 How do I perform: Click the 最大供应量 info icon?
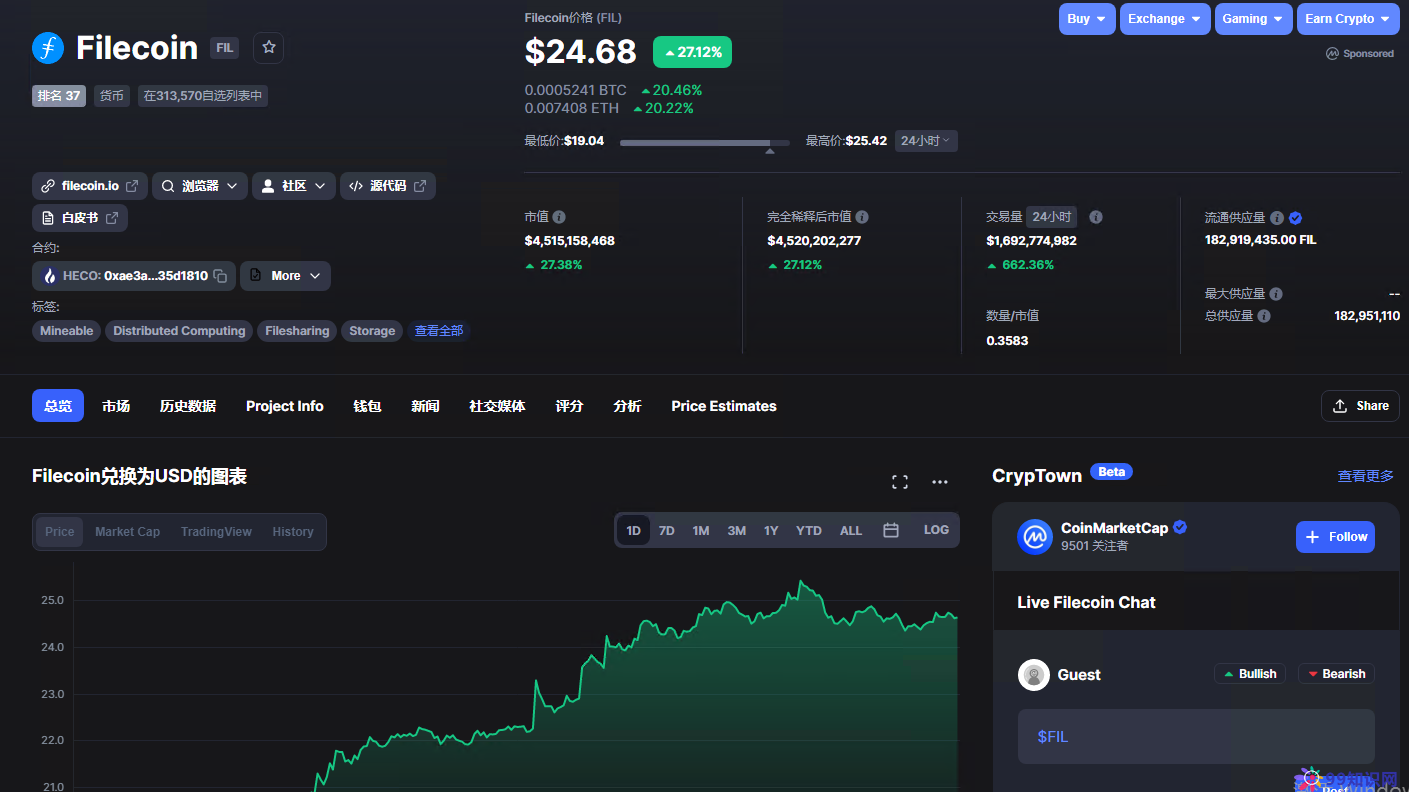[1276, 294]
